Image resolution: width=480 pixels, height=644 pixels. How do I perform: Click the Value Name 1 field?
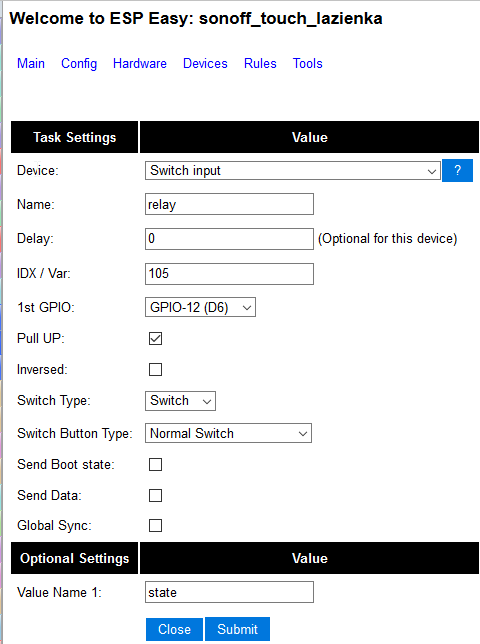229,592
